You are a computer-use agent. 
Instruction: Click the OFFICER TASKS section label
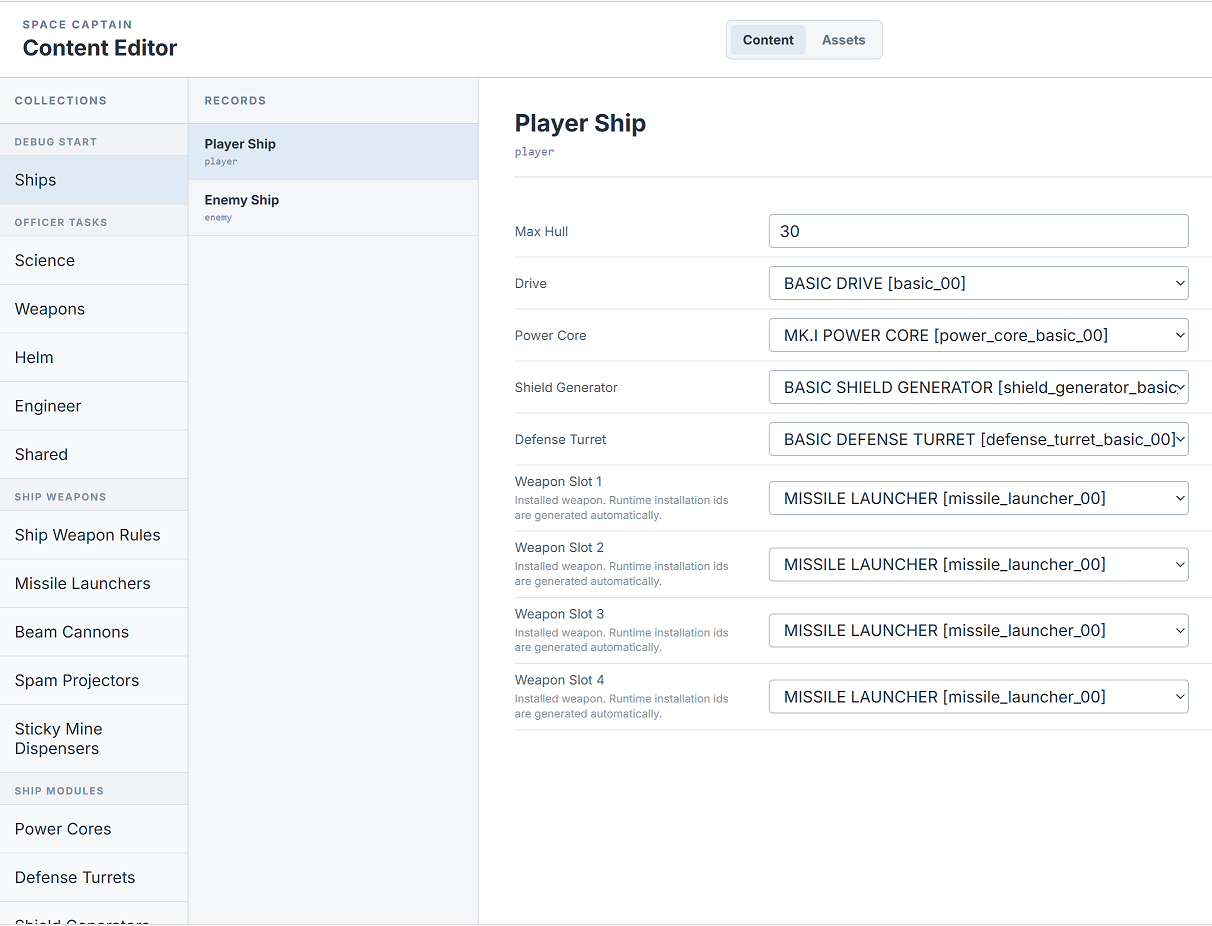point(61,222)
